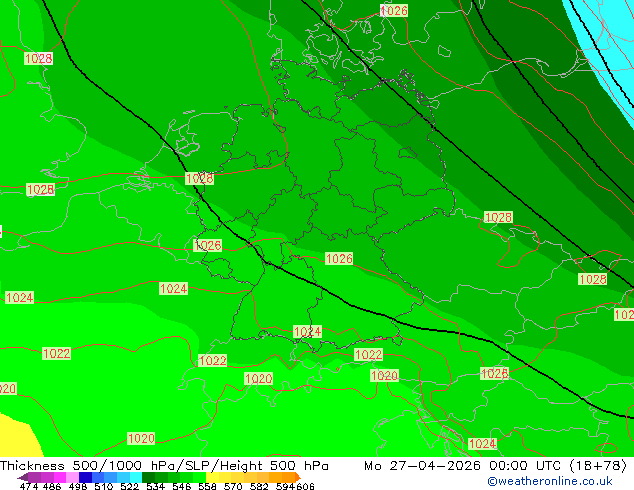Select the dark blue legend swatch
The height and width of the screenshot is (490, 634).
[85, 477]
